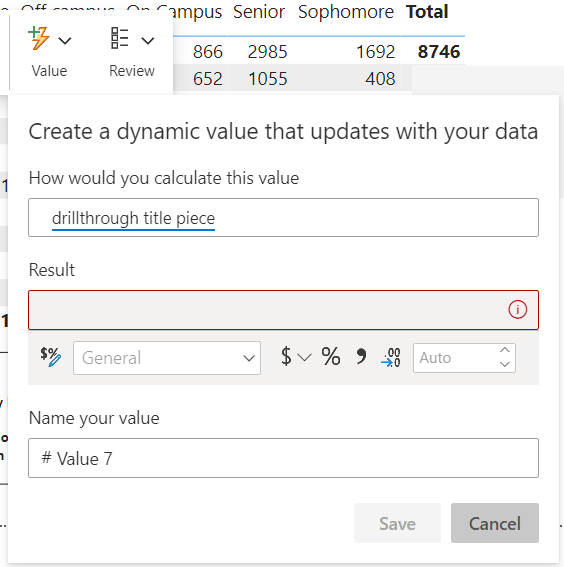Click the table cell 408

coord(380,79)
